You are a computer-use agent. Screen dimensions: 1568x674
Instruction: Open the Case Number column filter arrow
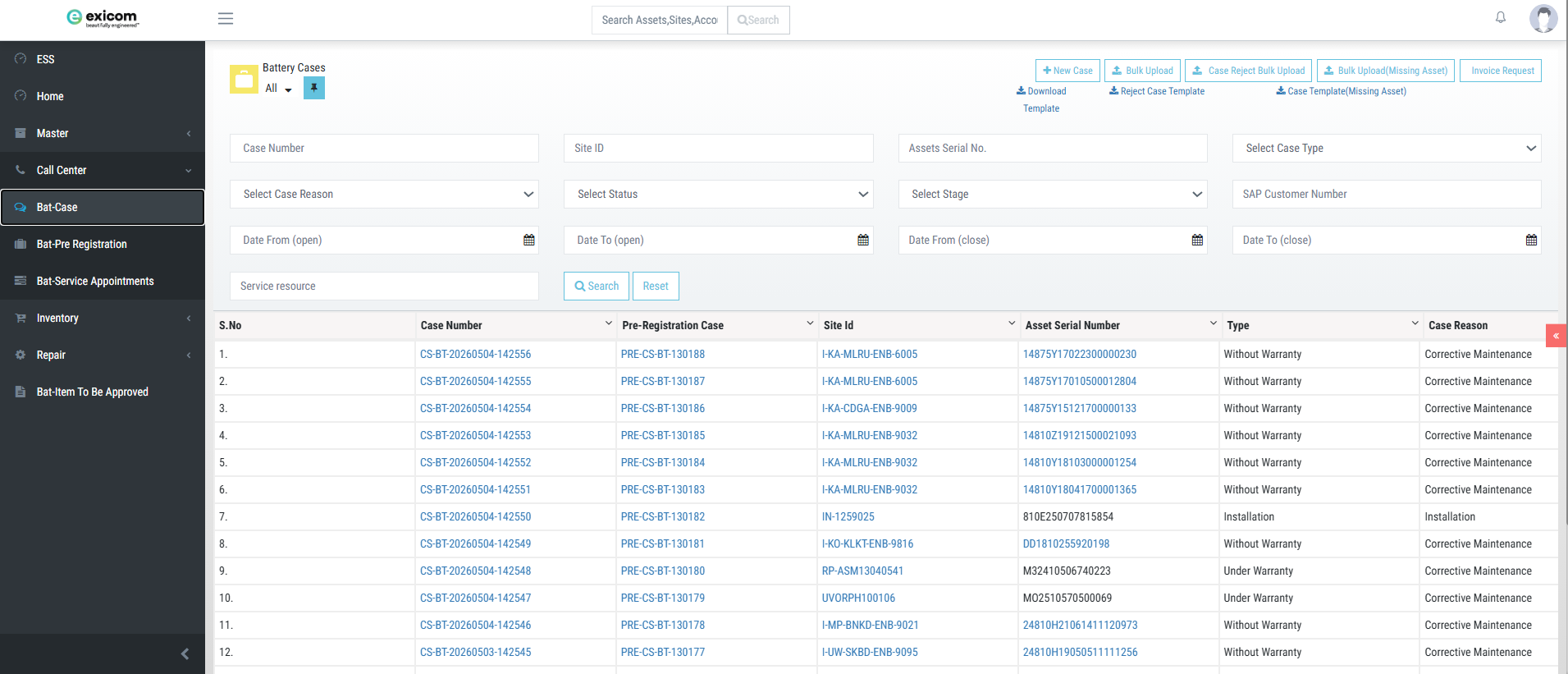tap(609, 323)
